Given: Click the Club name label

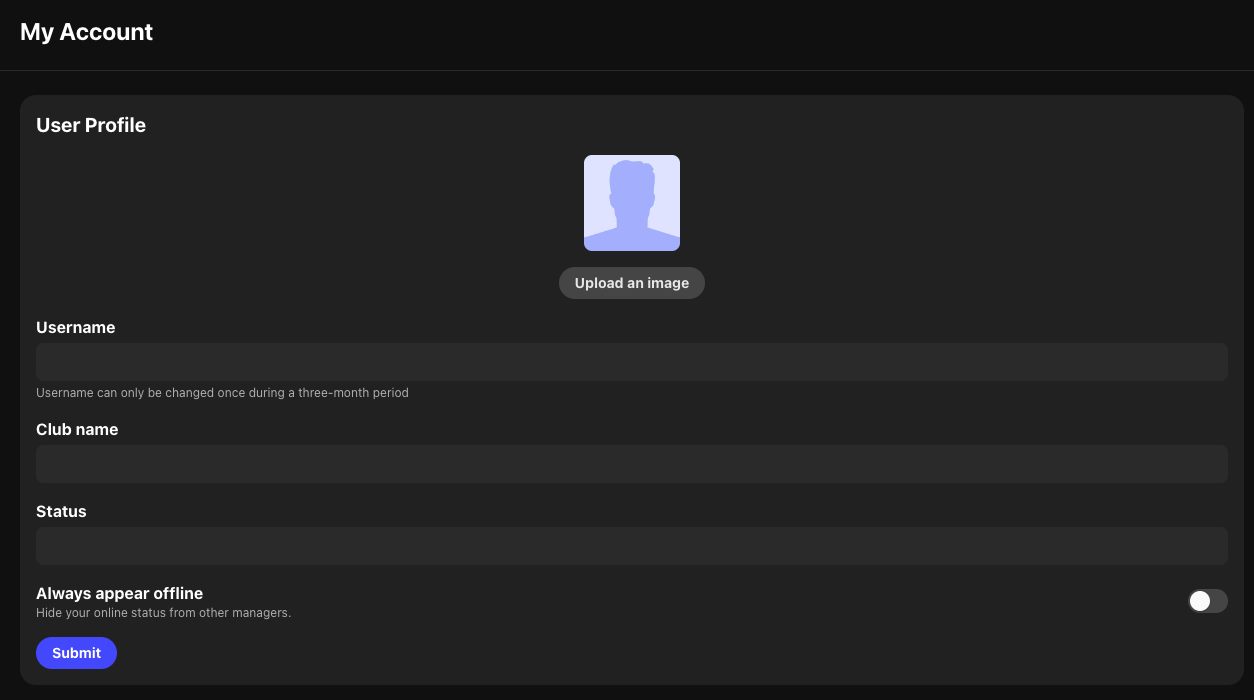Looking at the screenshot, I should click(x=77, y=429).
